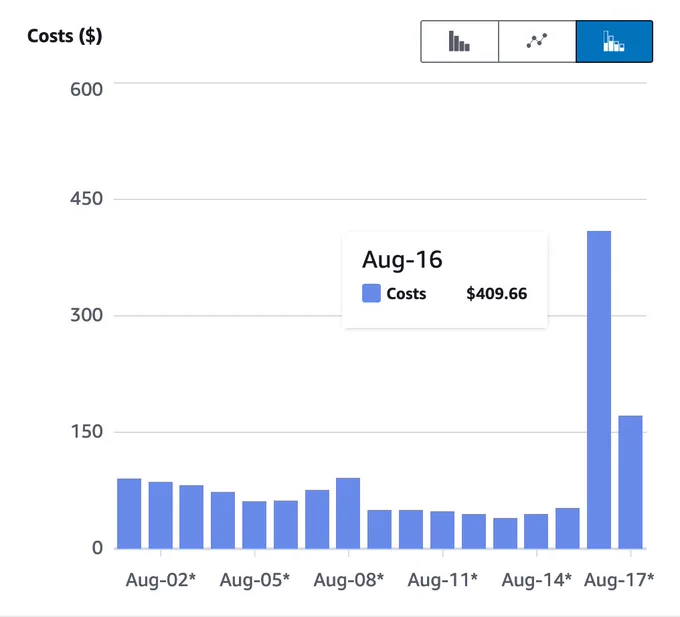Click the Aug-15 bar before the spike
680x617 pixels.
coord(568,529)
